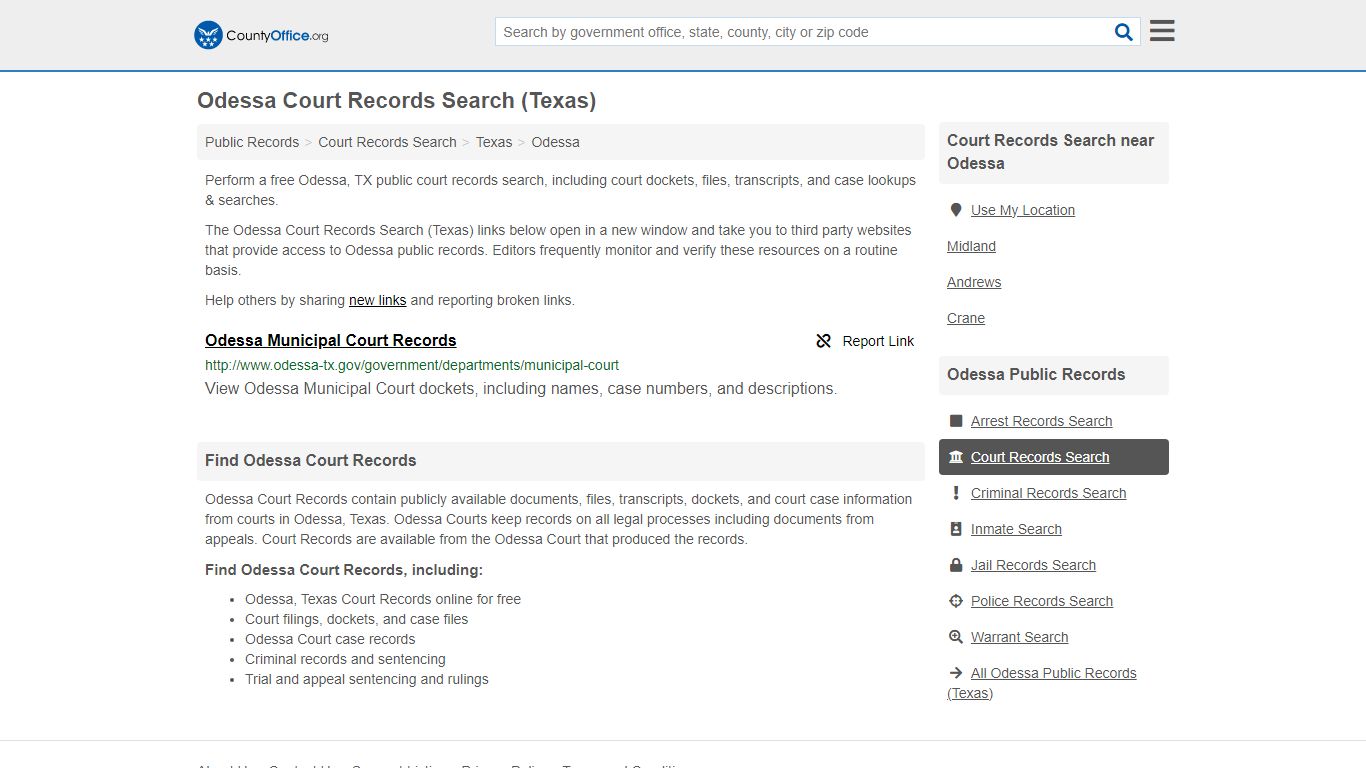Click 'Court filings, dockets, and case files'
Image resolution: width=1366 pixels, height=768 pixels.
356,619
